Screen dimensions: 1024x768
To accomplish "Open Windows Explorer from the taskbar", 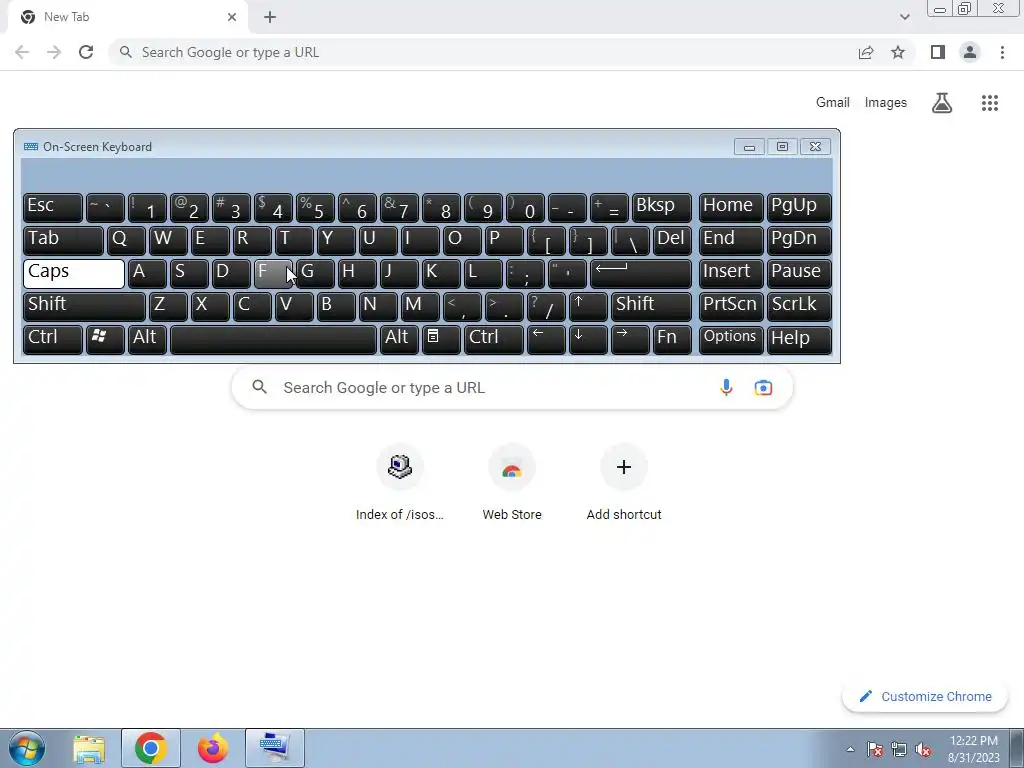I will click(x=89, y=748).
